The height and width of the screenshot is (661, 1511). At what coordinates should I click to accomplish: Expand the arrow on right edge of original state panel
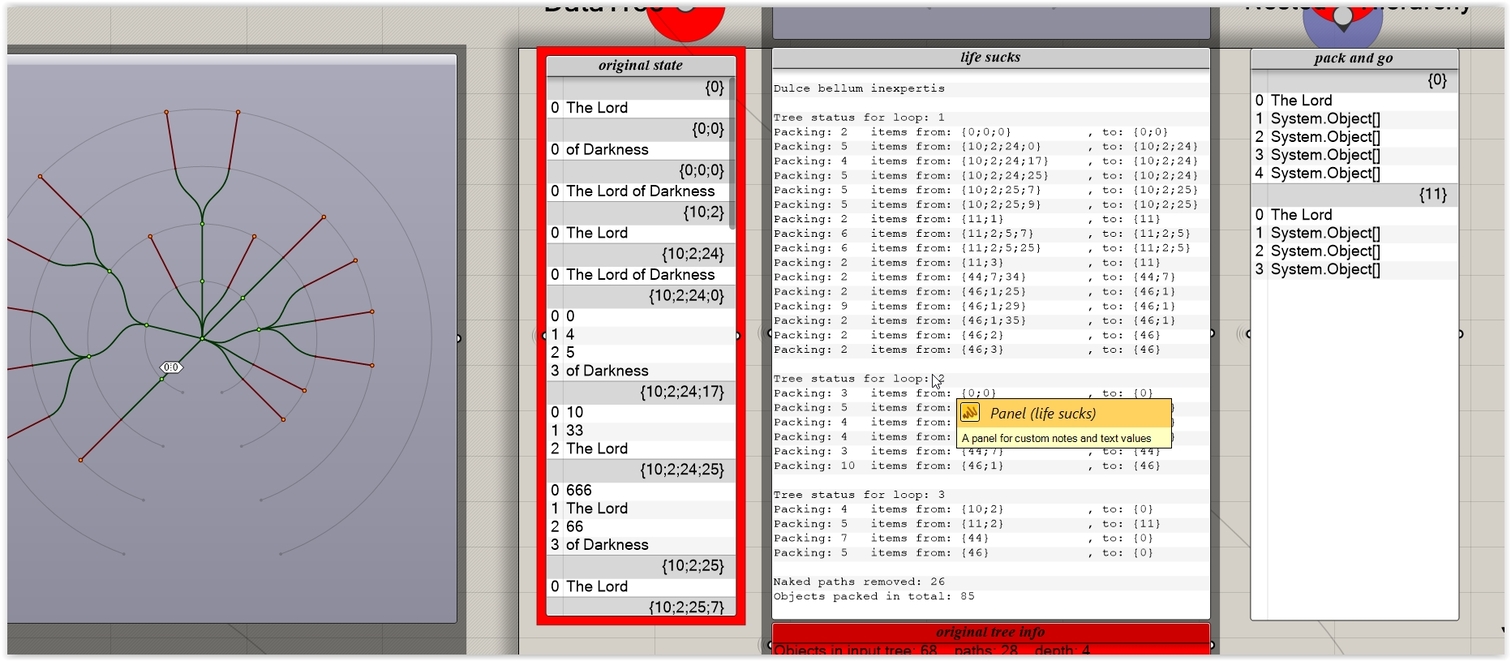pos(737,336)
